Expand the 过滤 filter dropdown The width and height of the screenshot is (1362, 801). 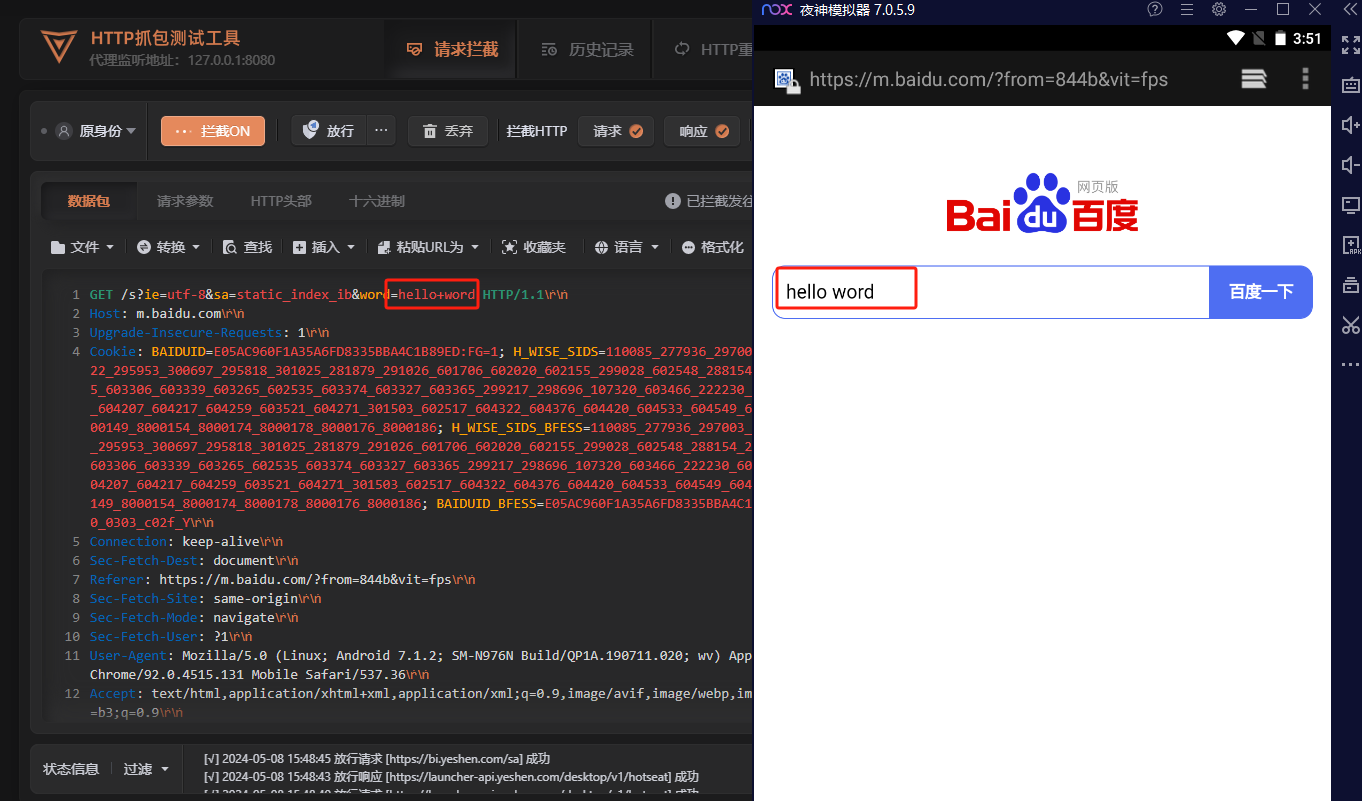146,769
